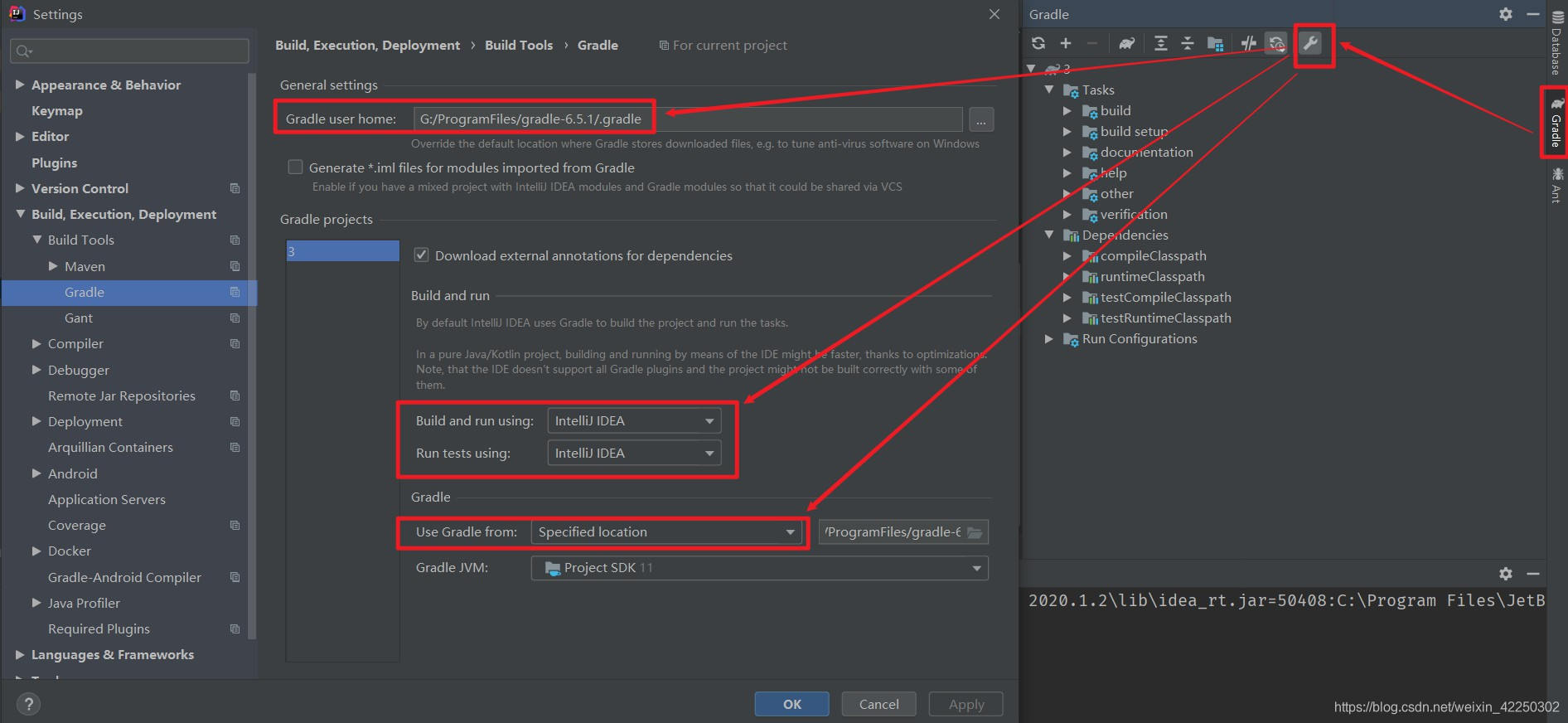Collapse all nodes in the Gradle tree
1568x723 pixels.
tap(1188, 43)
